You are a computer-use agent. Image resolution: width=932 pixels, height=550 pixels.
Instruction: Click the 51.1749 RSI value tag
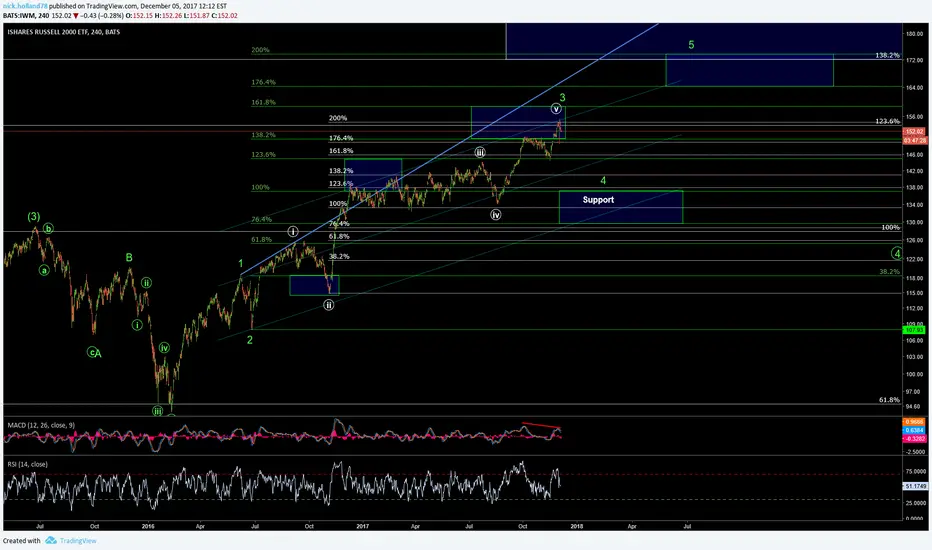pos(914,486)
